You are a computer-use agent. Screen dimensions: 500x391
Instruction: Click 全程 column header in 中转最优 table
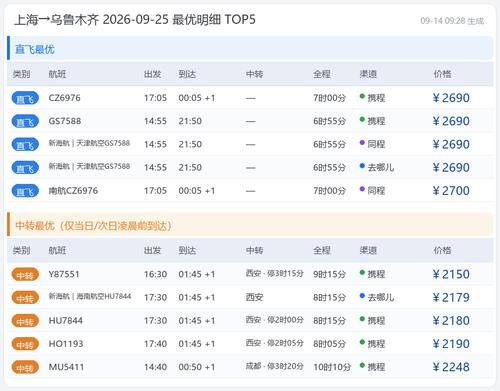322,250
